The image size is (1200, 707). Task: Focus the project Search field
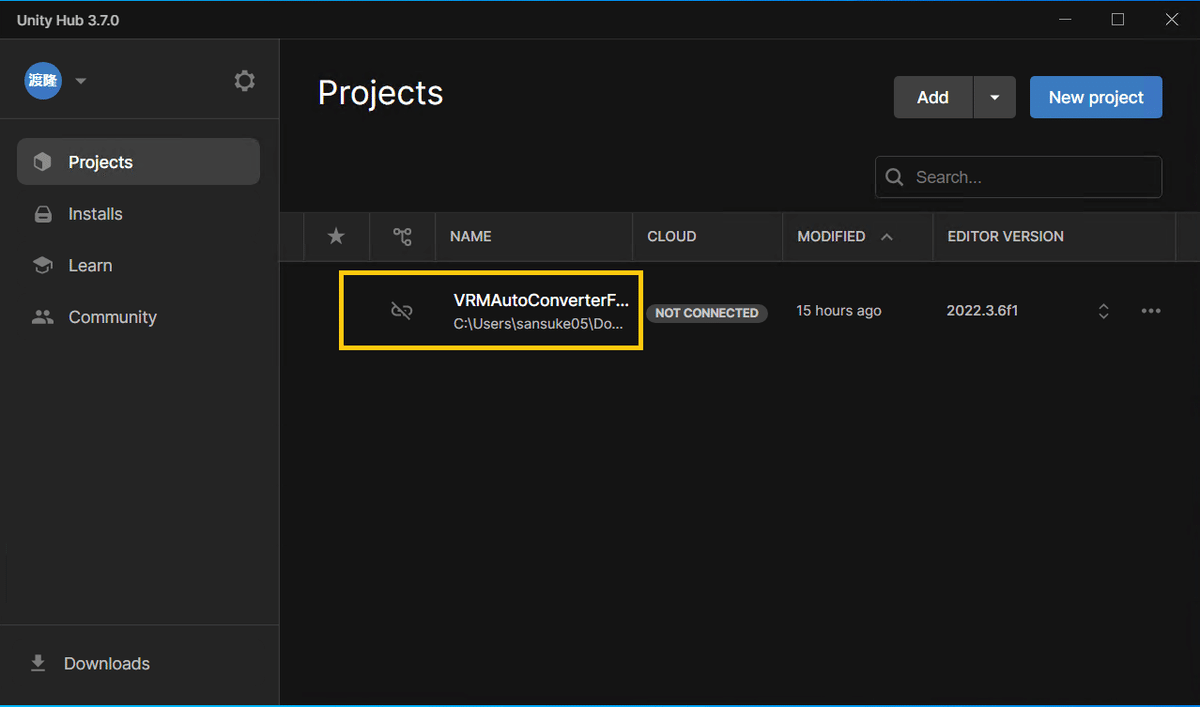(x=1018, y=177)
